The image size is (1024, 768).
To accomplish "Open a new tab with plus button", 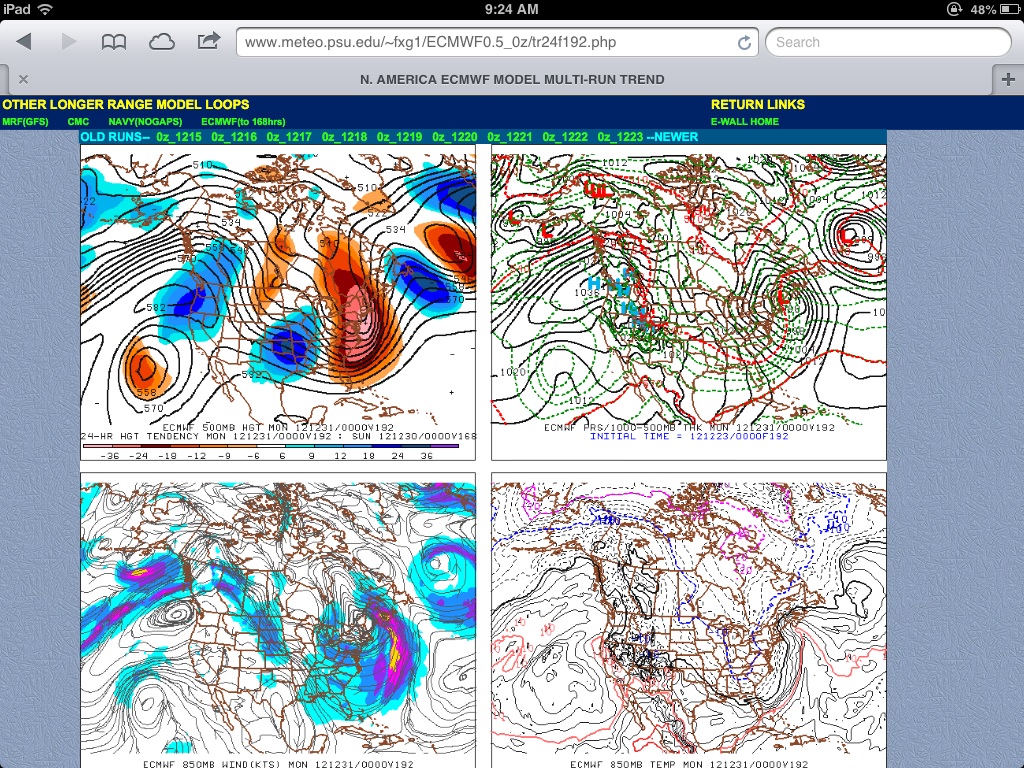I will [1007, 79].
